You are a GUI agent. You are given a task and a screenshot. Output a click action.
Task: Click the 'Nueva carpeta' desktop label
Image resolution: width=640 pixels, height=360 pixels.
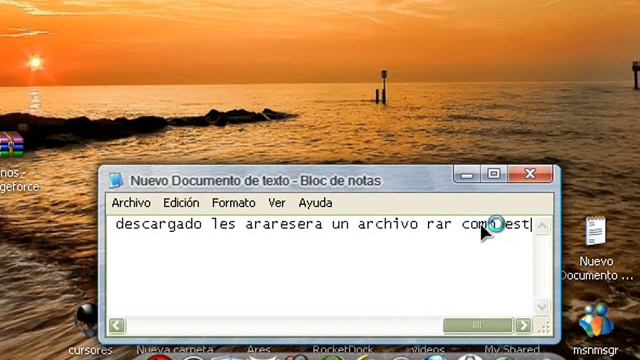click(175, 350)
